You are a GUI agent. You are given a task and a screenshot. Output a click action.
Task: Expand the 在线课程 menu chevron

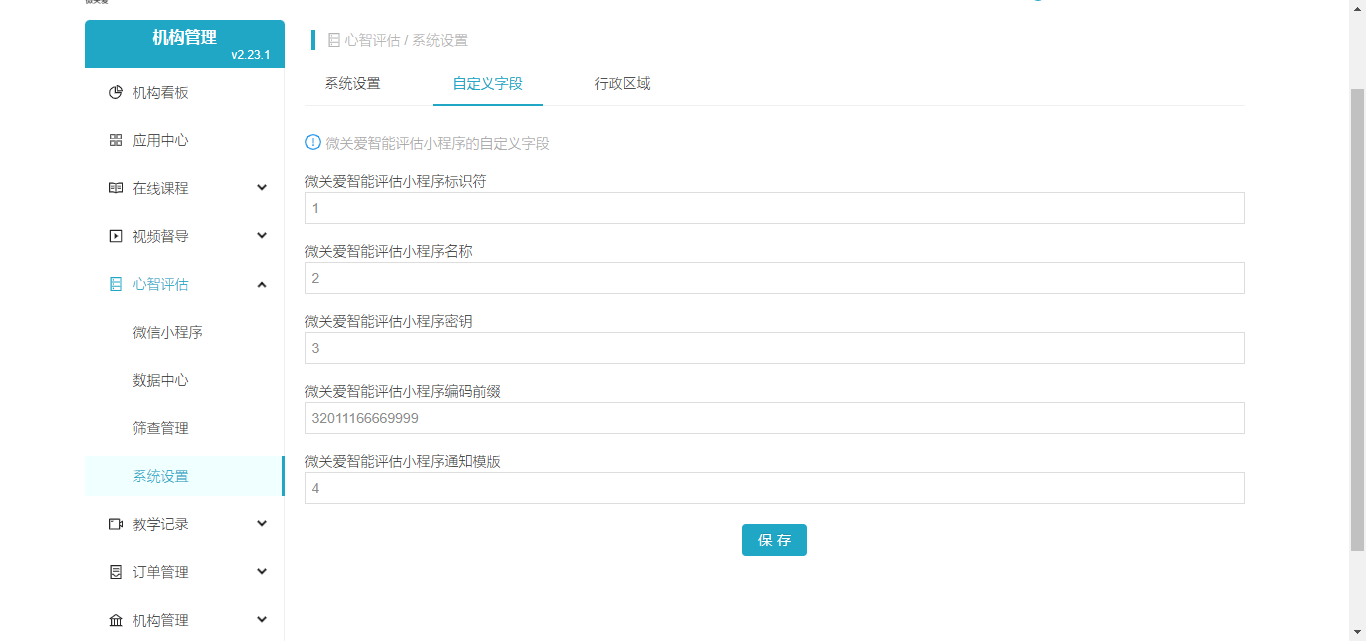tap(262, 188)
